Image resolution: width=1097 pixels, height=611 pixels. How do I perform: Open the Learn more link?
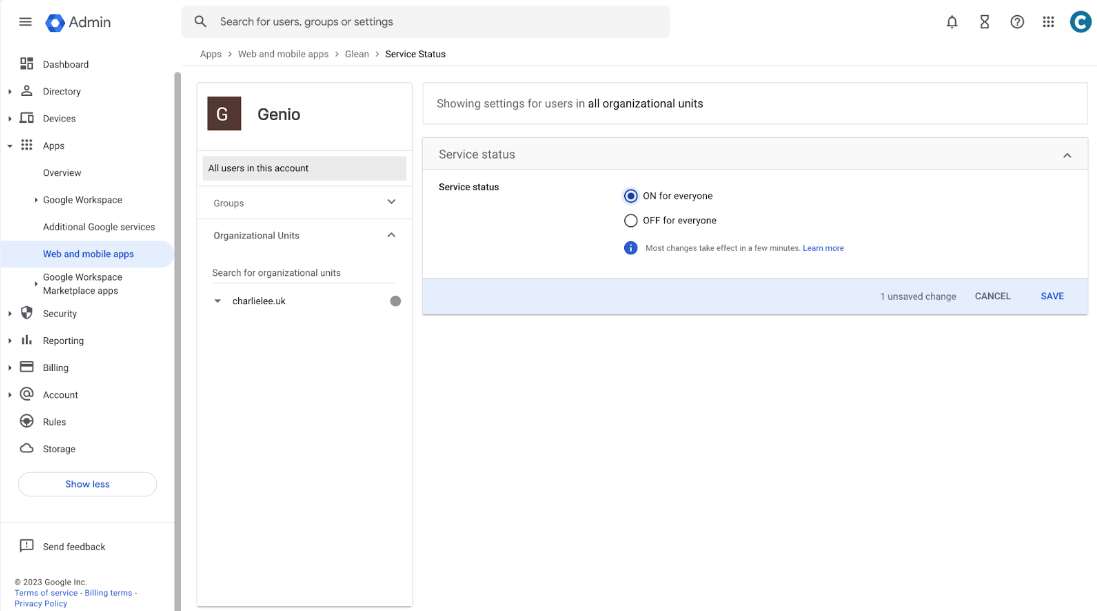[823, 248]
